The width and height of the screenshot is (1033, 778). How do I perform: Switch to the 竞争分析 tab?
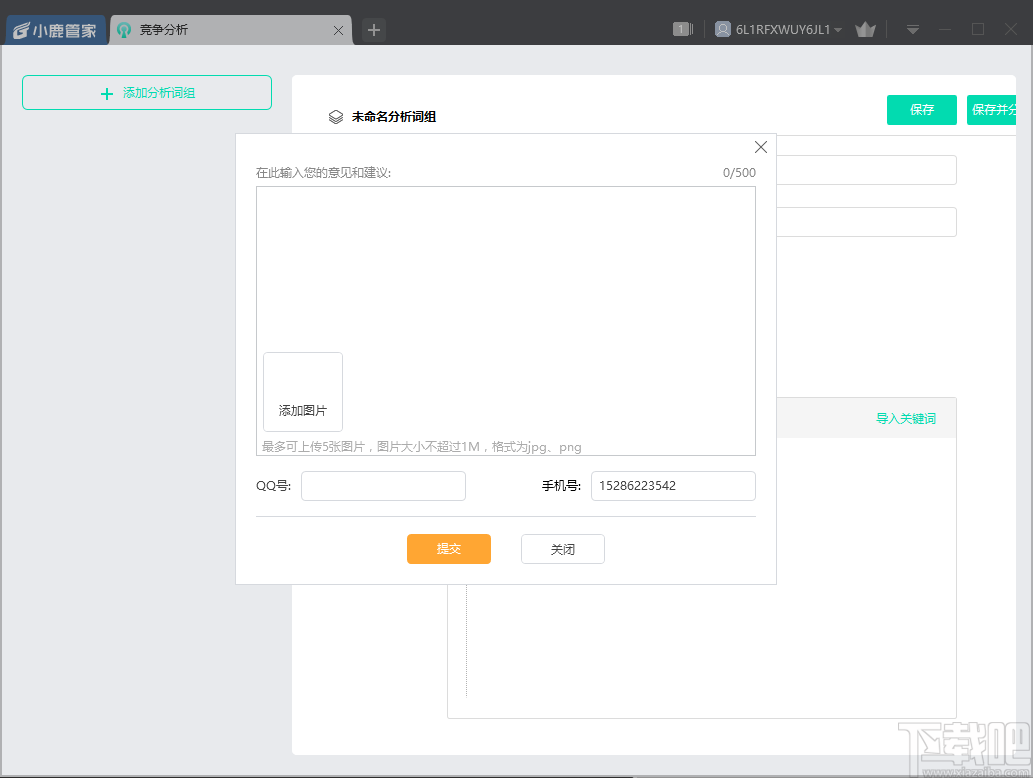click(x=180, y=29)
